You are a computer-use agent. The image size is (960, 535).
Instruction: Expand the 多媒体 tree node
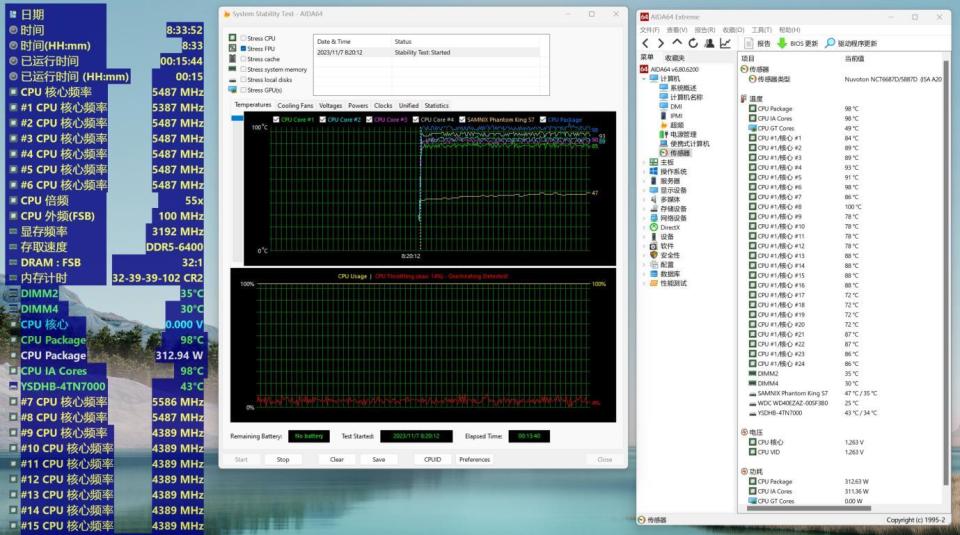[x=644, y=200]
